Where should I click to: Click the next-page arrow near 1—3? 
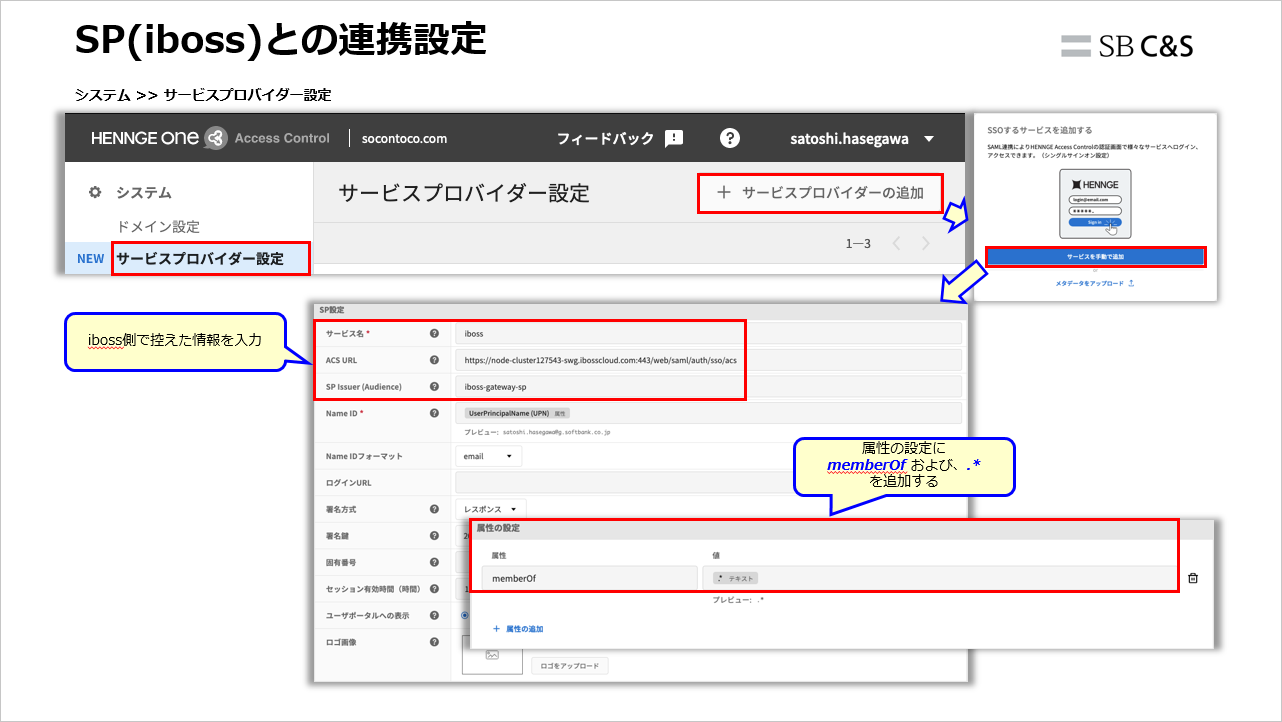click(924, 243)
